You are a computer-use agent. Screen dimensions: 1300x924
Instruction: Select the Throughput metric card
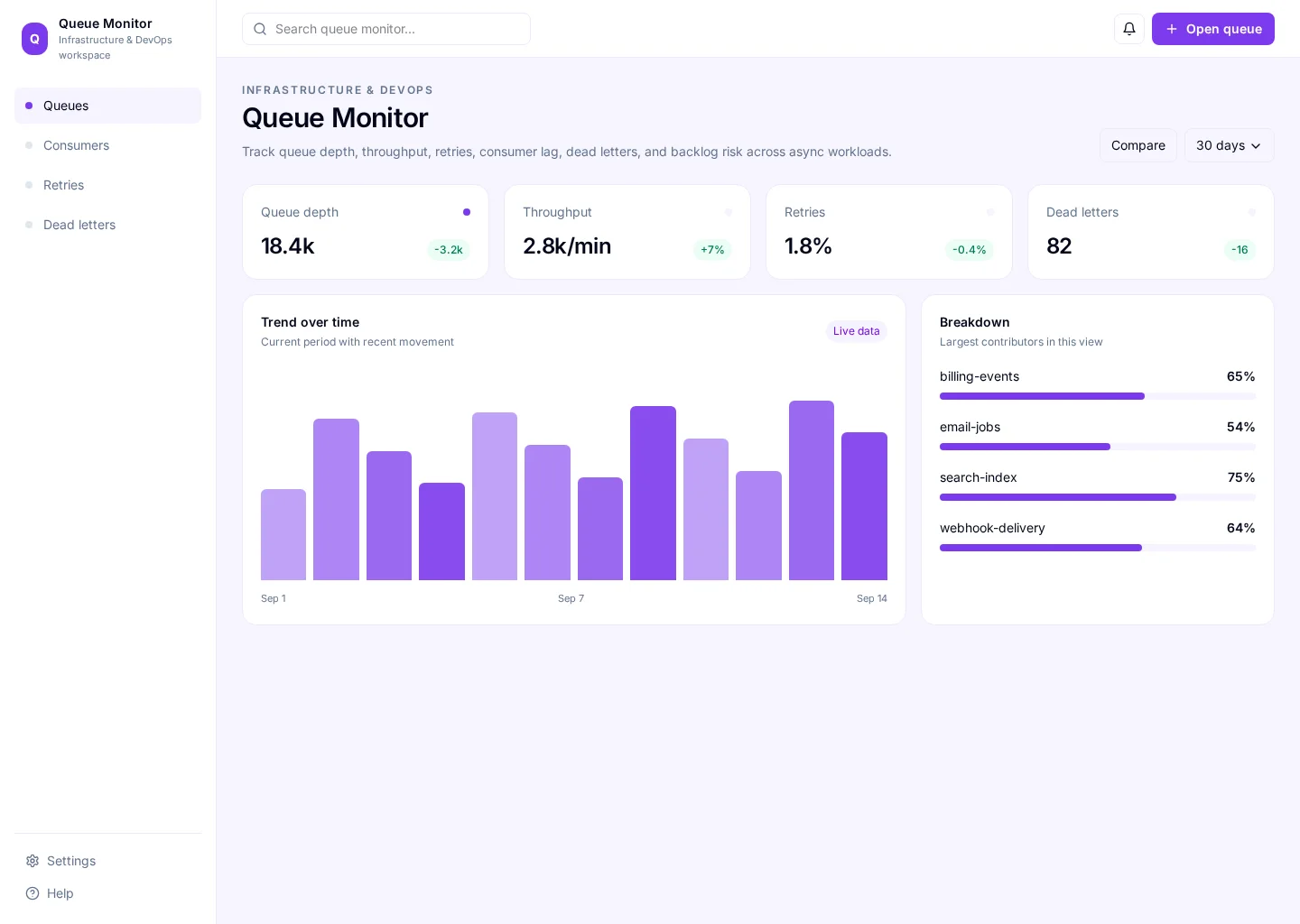point(627,232)
